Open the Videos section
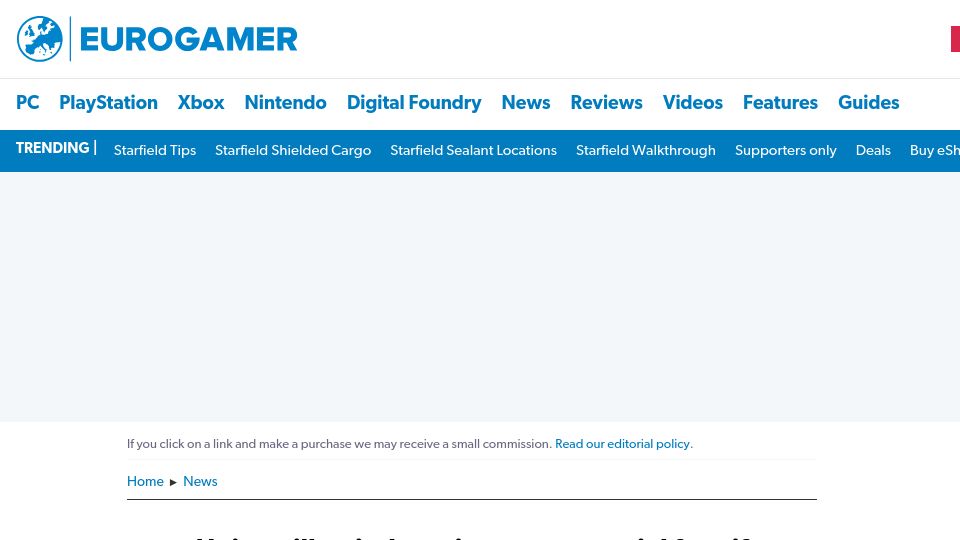Viewport: 960px width, 540px height. tap(692, 102)
